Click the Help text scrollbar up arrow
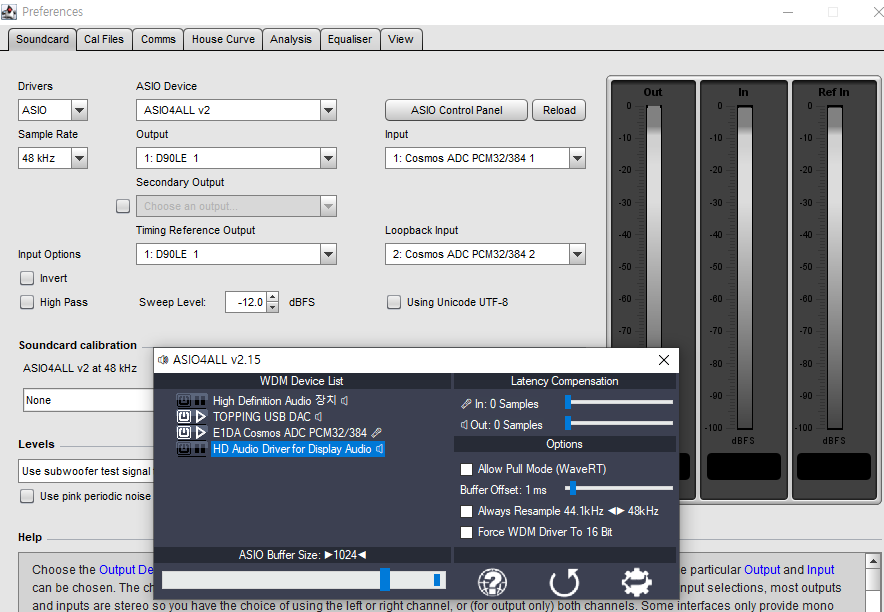884x612 pixels. [x=873, y=561]
